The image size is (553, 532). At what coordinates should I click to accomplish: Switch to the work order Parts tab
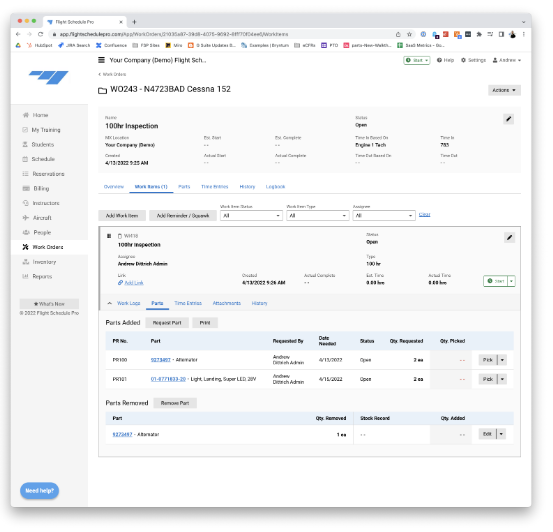184,187
